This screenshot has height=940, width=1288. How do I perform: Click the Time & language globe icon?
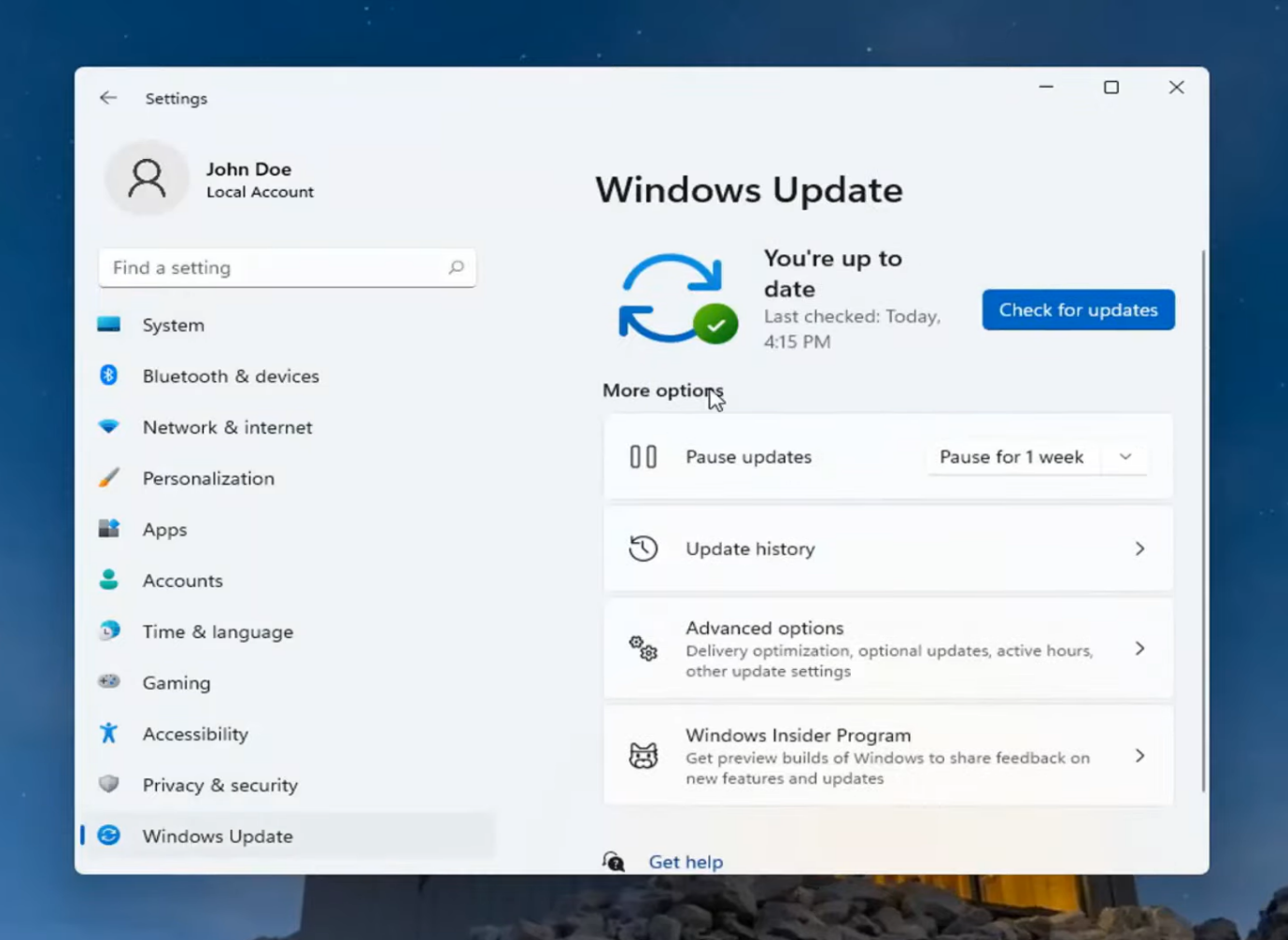point(108,631)
